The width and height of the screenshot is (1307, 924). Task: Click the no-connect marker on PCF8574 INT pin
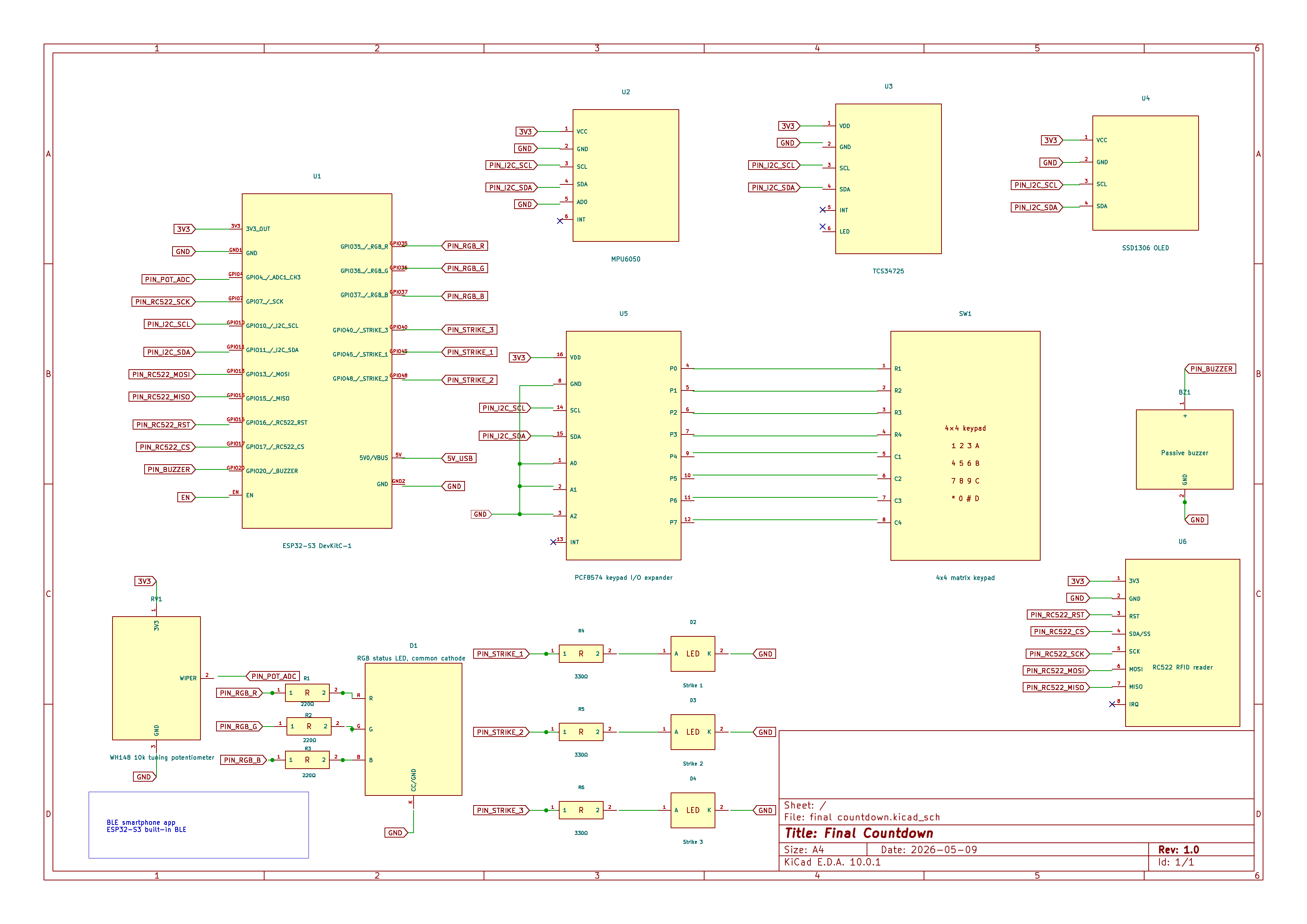(553, 542)
